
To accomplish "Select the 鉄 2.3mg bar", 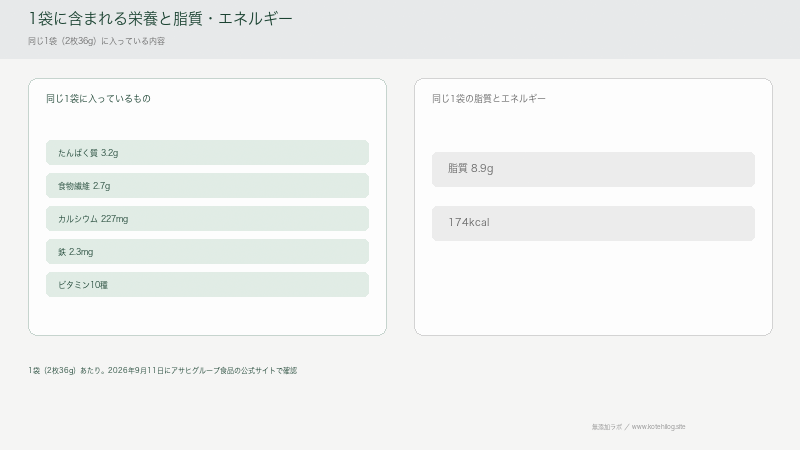I will 207,252.
